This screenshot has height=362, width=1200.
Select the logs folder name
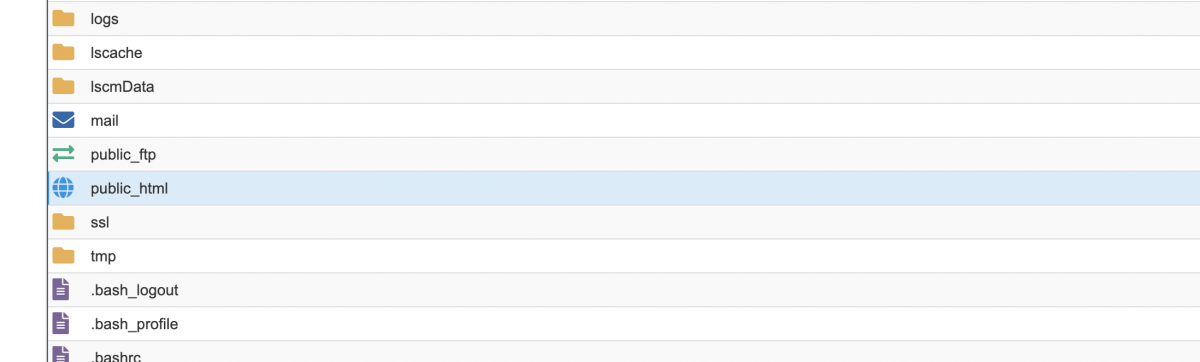(x=105, y=19)
